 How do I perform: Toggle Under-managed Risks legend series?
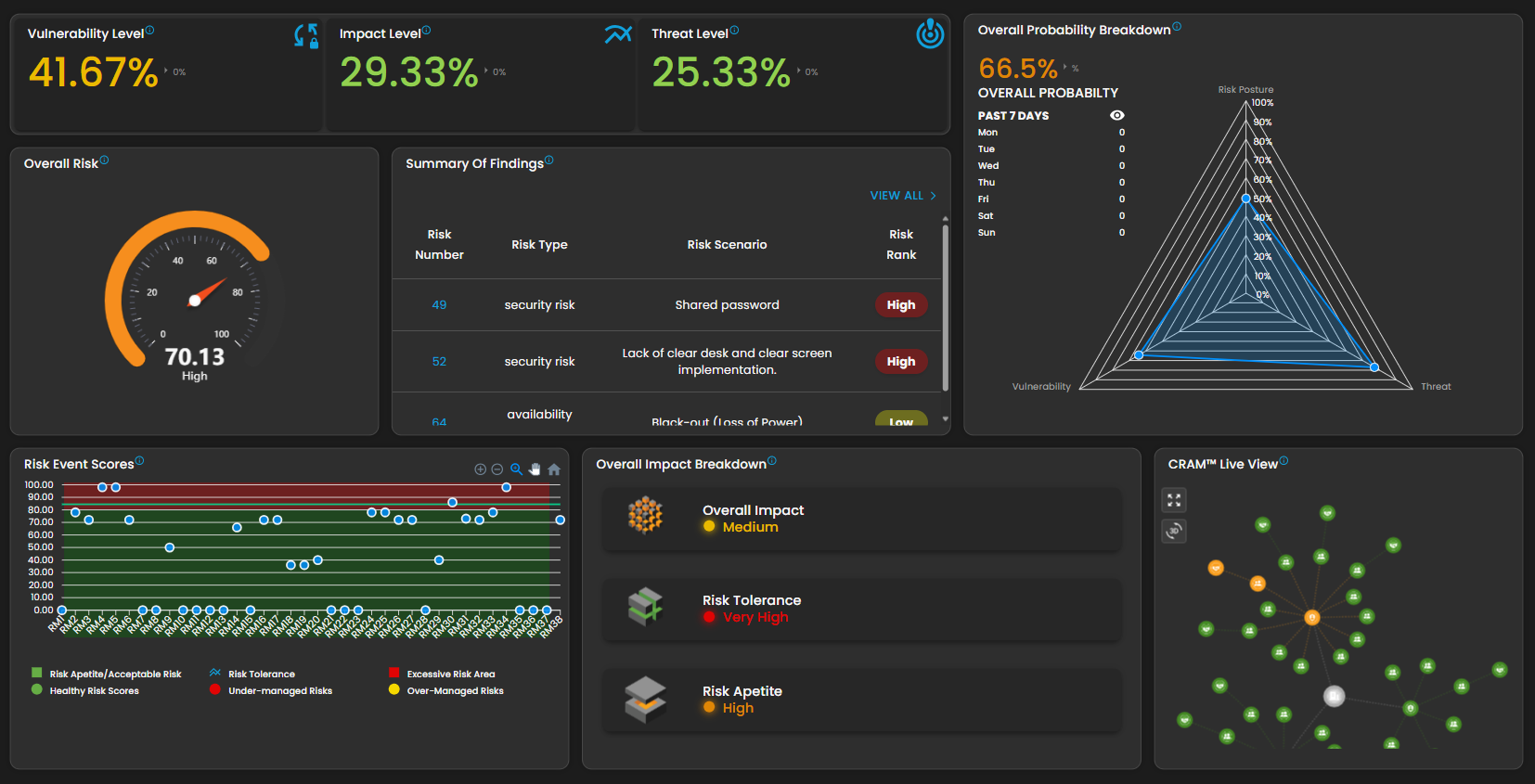coord(215,690)
